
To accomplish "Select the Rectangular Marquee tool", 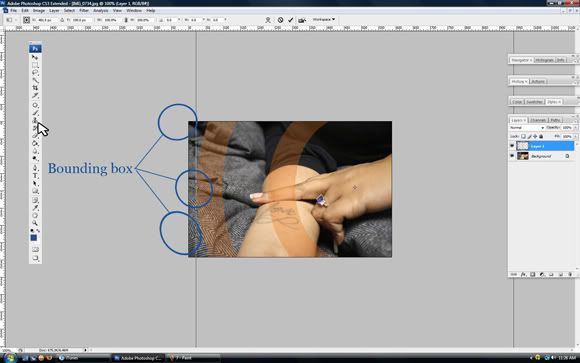I will [x=35, y=65].
